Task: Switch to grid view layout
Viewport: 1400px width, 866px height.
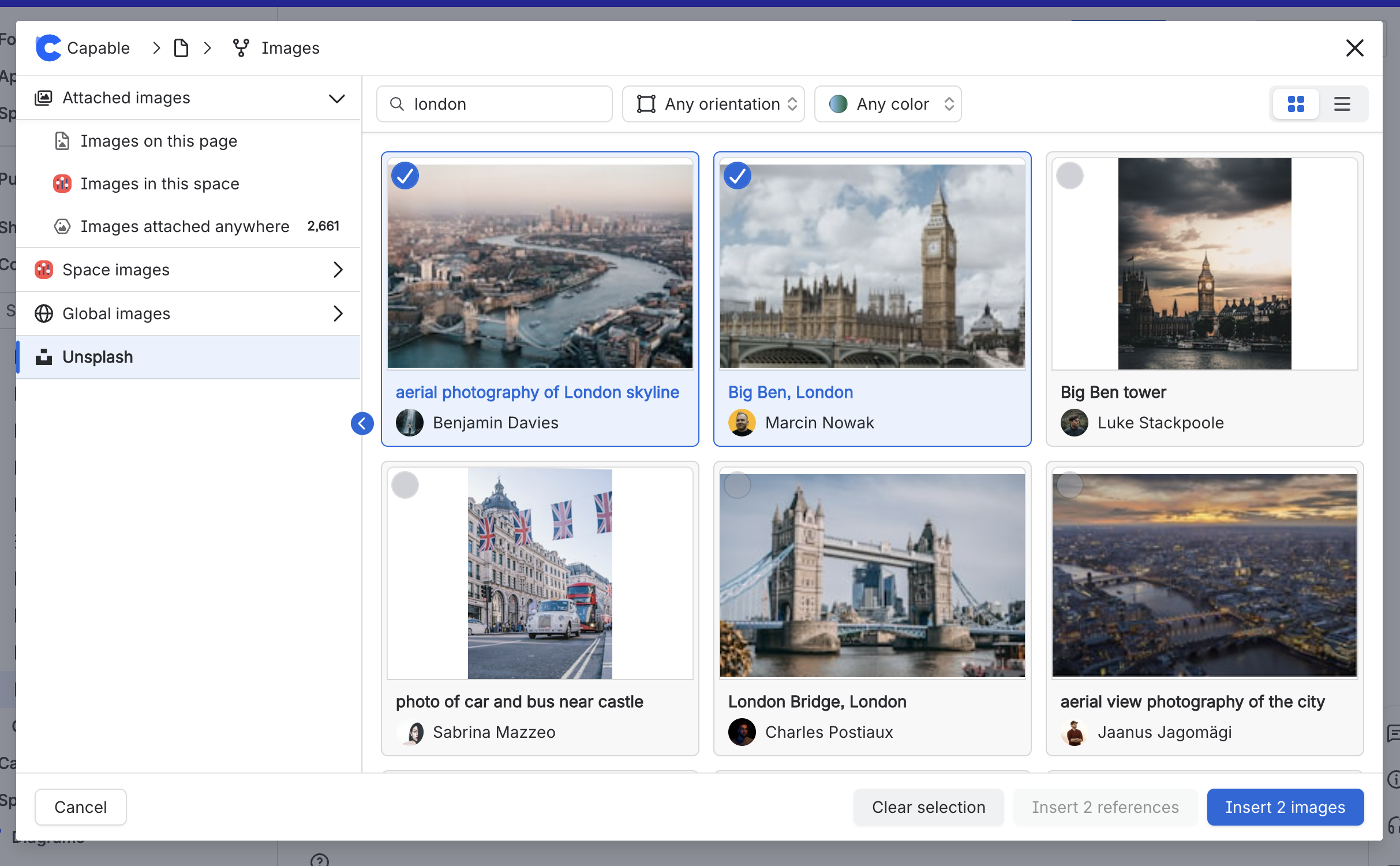Action: point(1296,104)
